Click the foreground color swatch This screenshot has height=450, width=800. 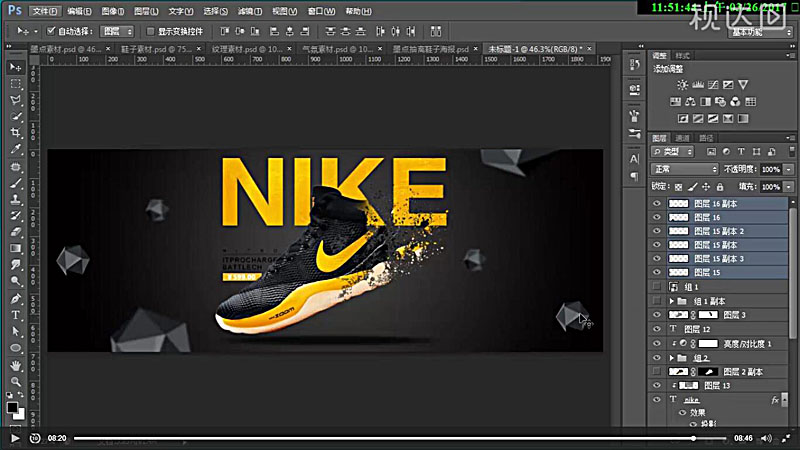click(x=12, y=407)
